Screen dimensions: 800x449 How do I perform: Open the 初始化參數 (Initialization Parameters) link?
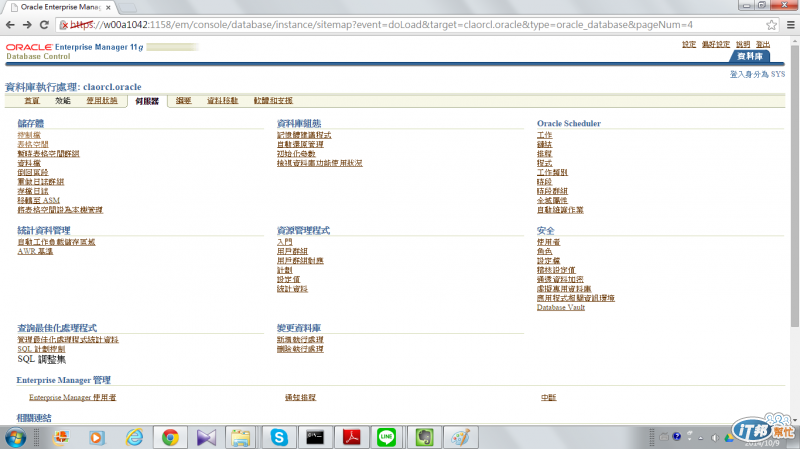click(296, 154)
